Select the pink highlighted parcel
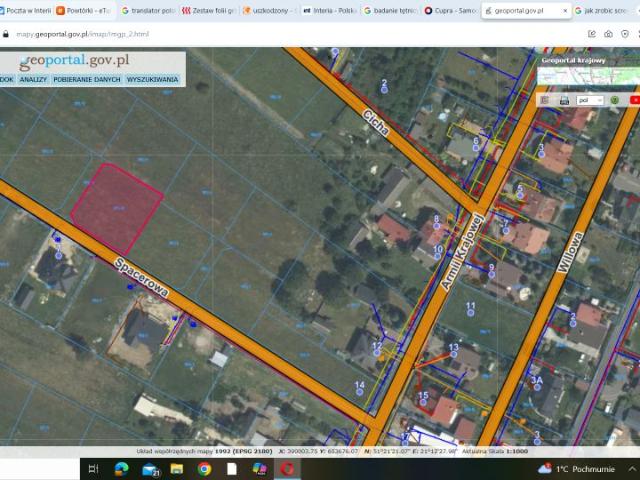The height and width of the screenshot is (480, 640). click(x=118, y=209)
